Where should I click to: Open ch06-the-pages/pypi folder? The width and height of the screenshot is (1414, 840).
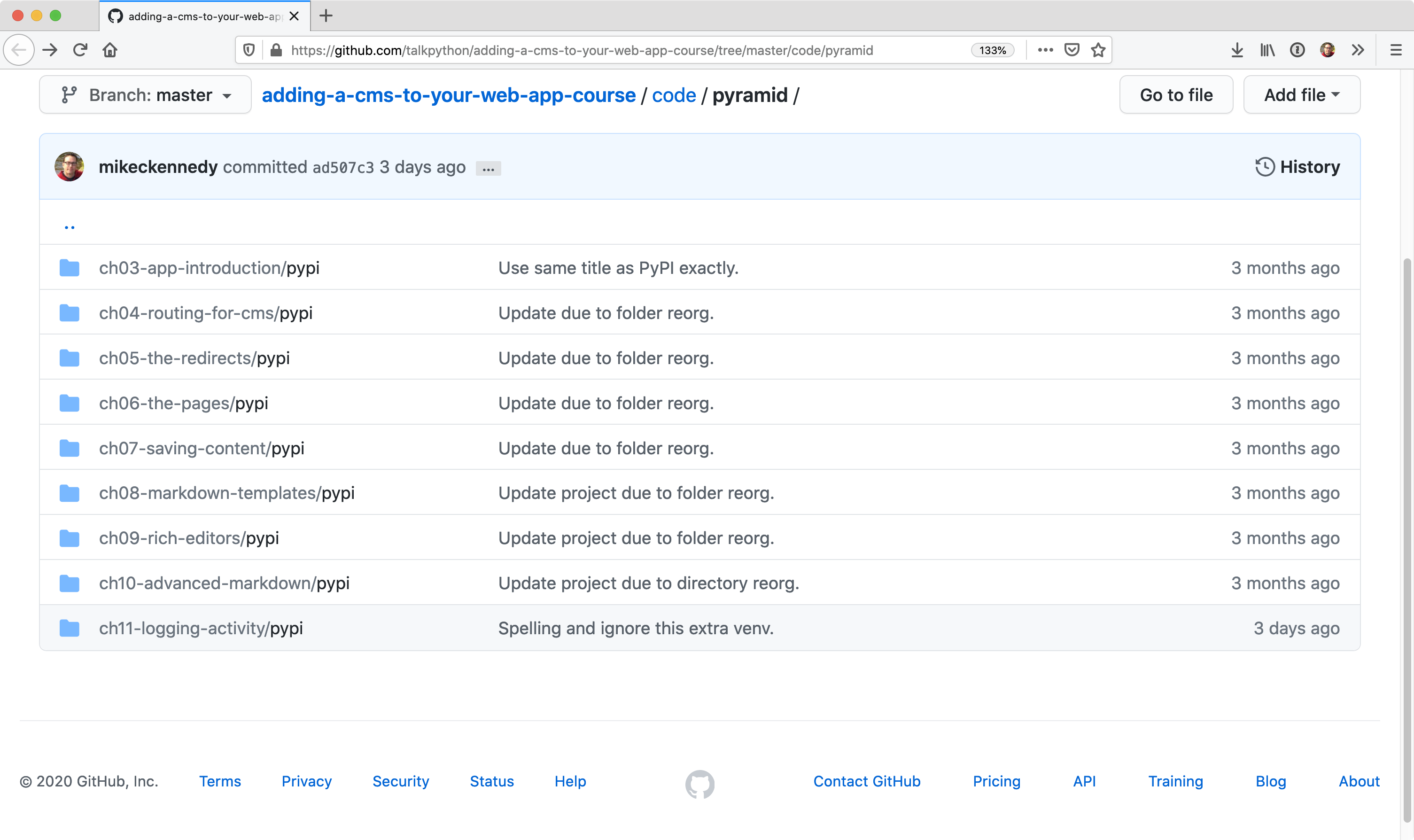(183, 403)
